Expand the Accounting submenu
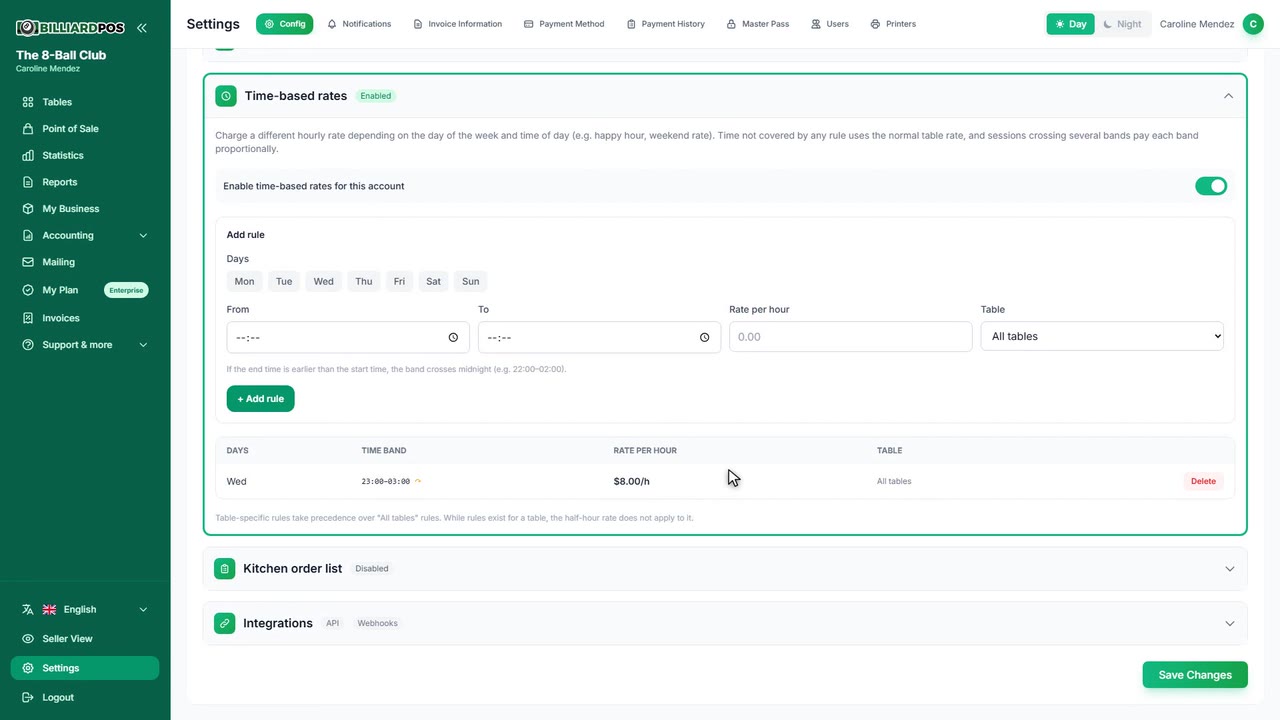Image resolution: width=1280 pixels, height=720 pixels. point(85,236)
